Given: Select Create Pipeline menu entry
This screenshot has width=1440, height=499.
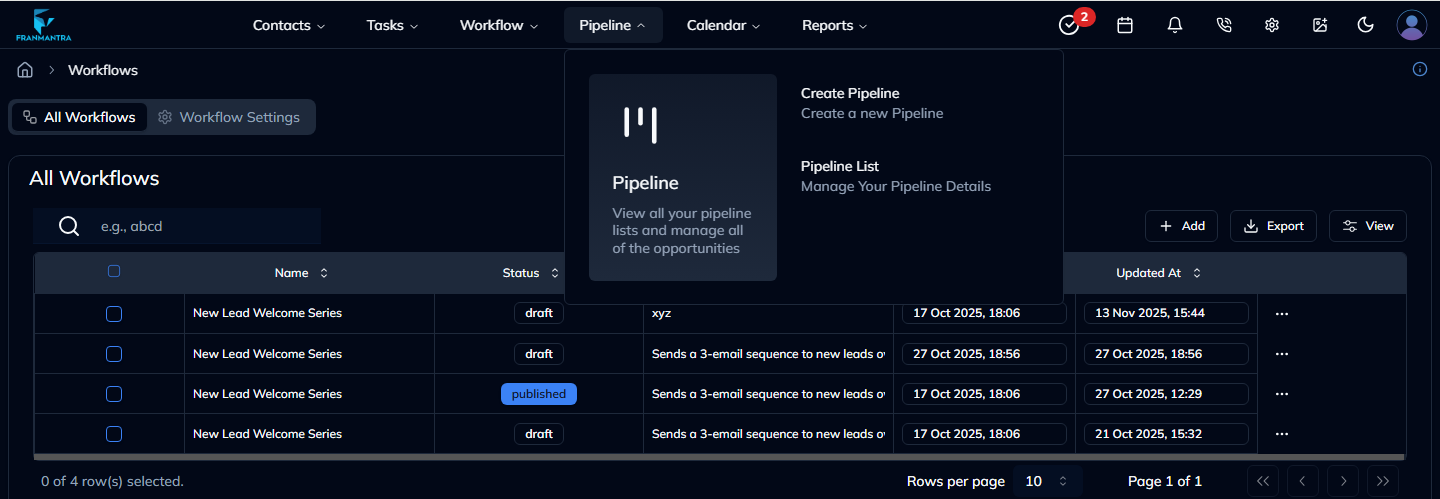Looking at the screenshot, I should (x=872, y=103).
